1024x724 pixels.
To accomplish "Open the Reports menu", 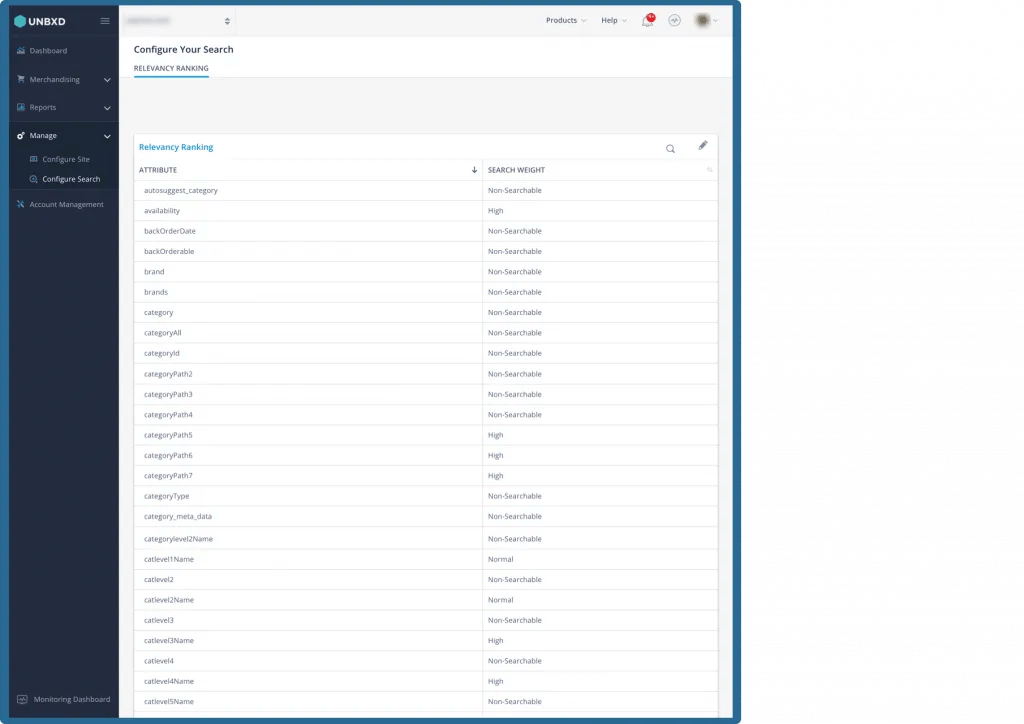I will (x=42, y=107).
